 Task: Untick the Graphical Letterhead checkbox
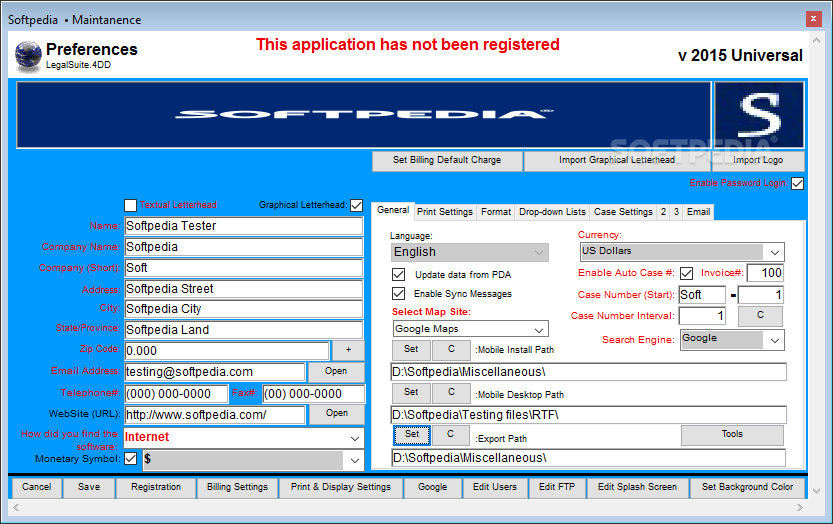click(x=356, y=205)
